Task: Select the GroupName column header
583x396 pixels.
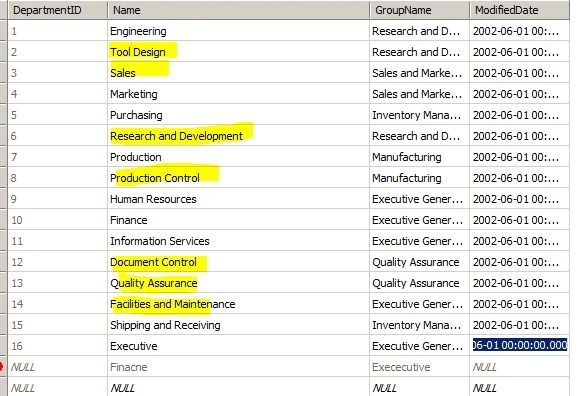Action: tap(419, 10)
